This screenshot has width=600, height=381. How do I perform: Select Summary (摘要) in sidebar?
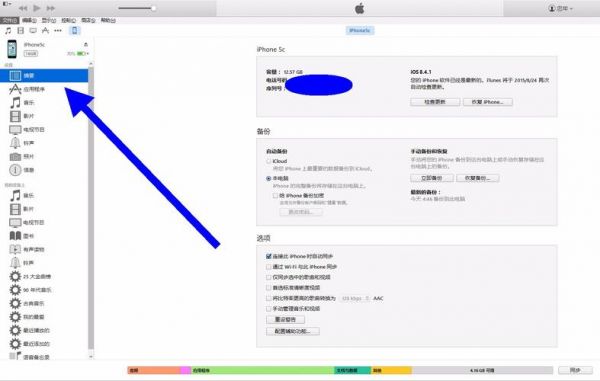coord(44,75)
